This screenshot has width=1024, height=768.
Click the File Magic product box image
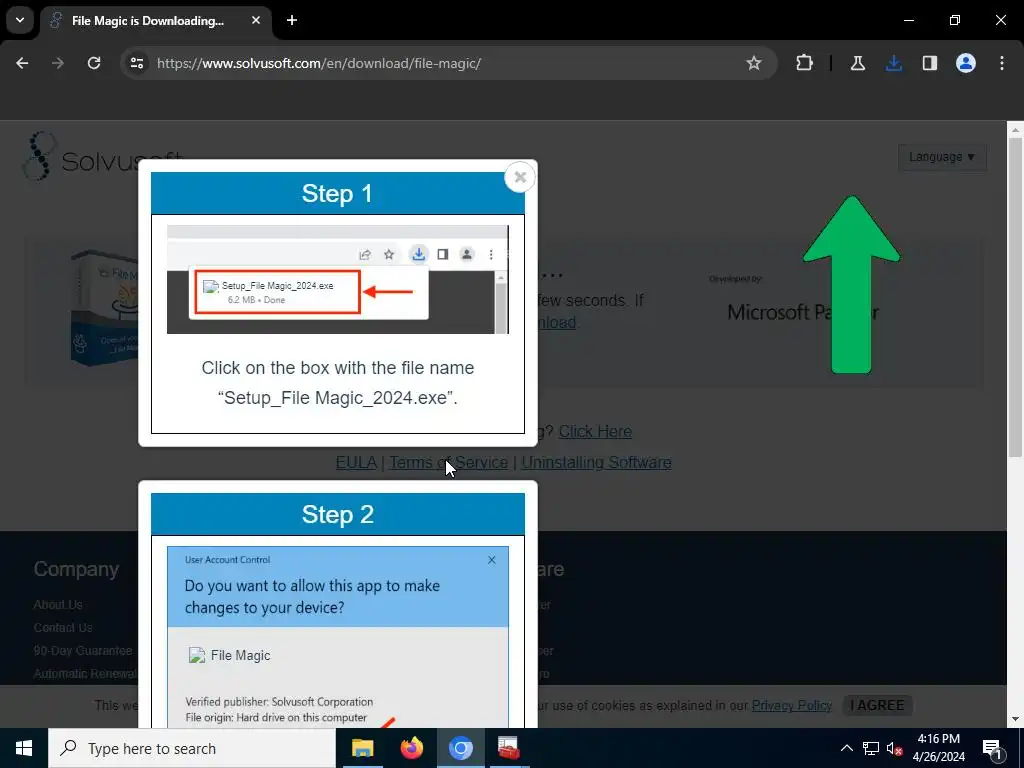click(x=104, y=307)
